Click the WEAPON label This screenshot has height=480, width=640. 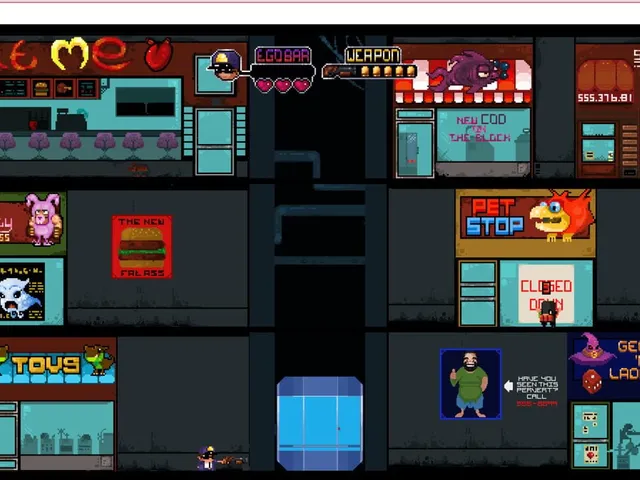click(x=373, y=56)
